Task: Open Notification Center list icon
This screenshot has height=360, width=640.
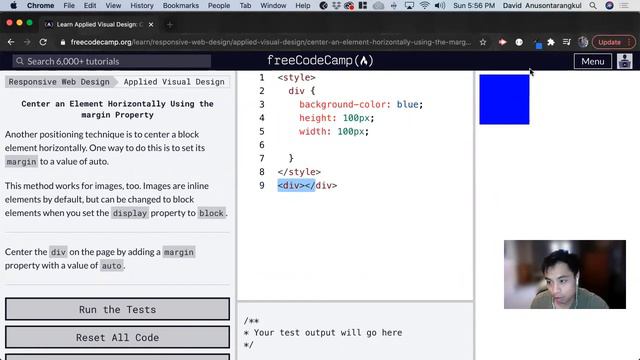Action: point(624,5)
